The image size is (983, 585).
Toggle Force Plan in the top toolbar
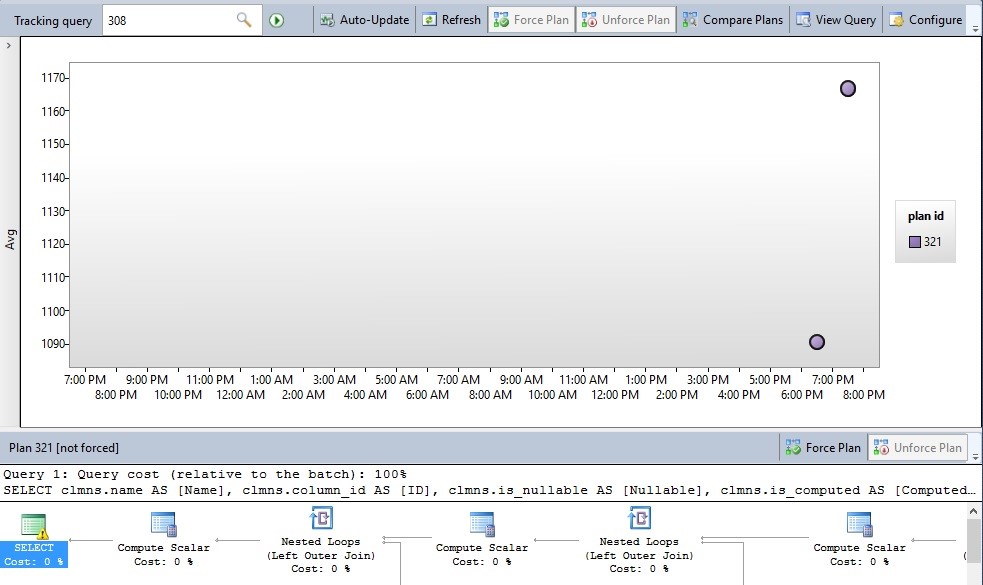coord(531,18)
